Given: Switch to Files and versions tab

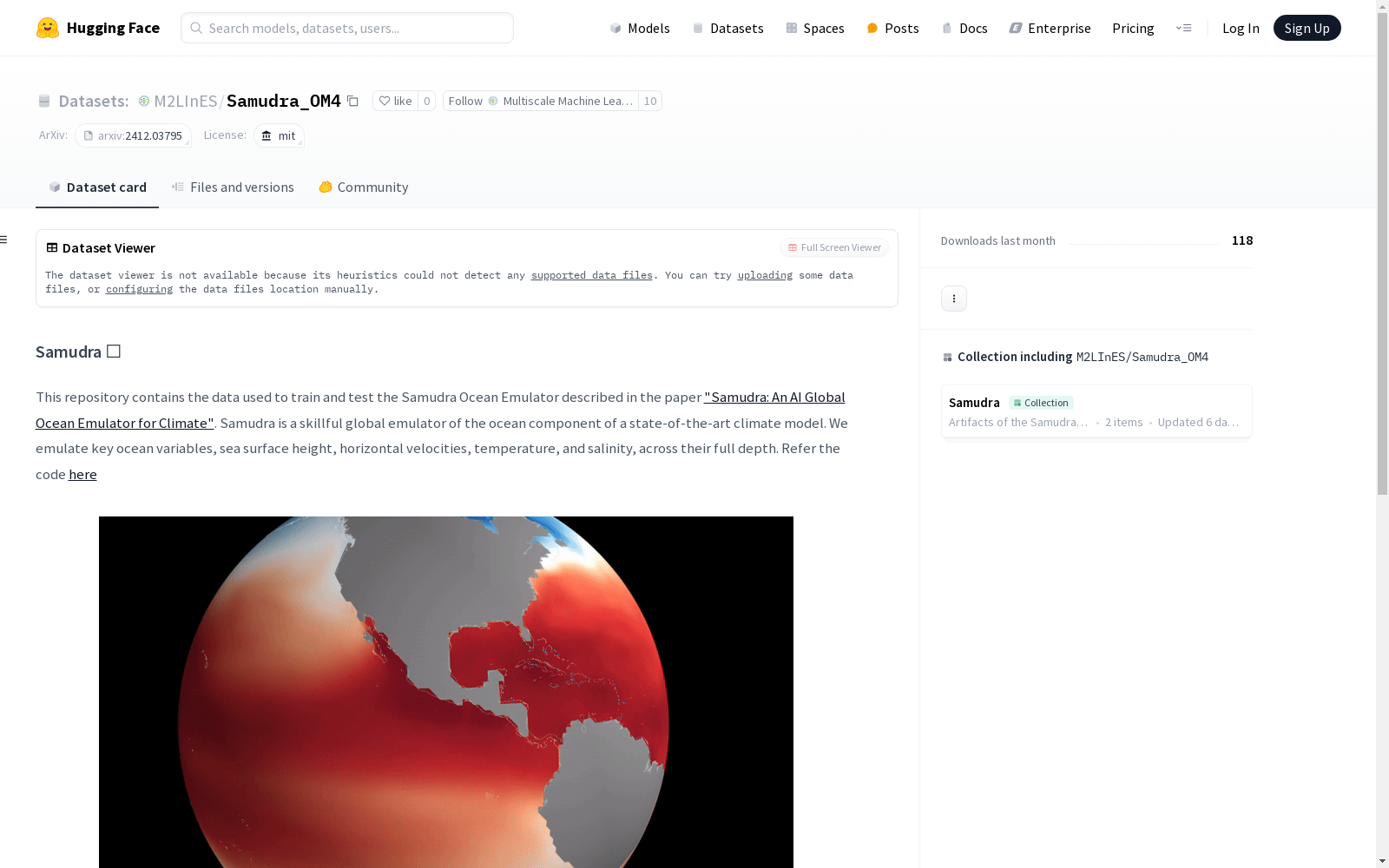Looking at the screenshot, I should 233,187.
